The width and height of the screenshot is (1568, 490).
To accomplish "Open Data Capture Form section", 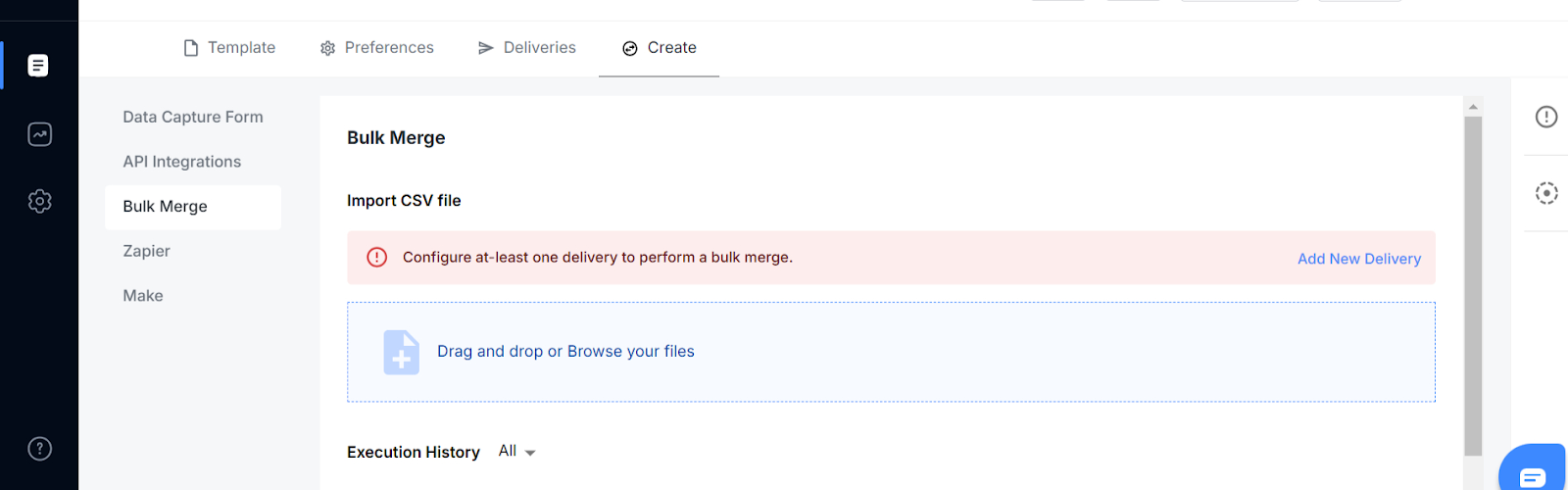I will (x=193, y=117).
